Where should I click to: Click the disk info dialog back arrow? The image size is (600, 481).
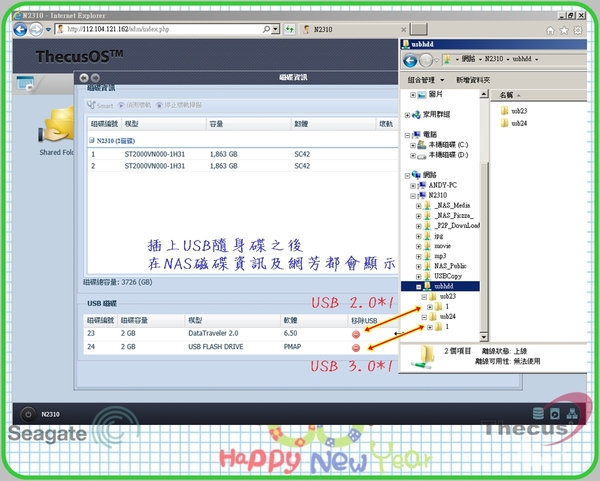coord(84,78)
